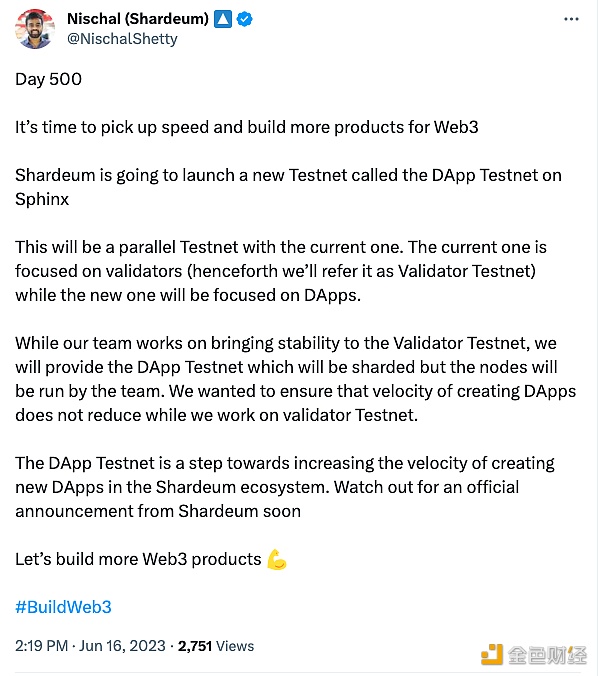Open the @NischalShetty handle link

coord(122,39)
